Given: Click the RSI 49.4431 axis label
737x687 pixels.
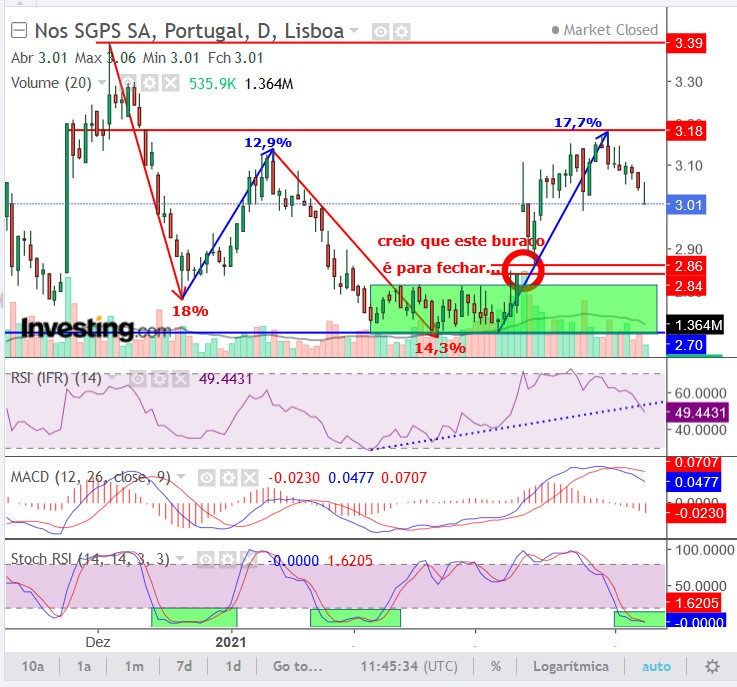Looking at the screenshot, I should [698, 413].
